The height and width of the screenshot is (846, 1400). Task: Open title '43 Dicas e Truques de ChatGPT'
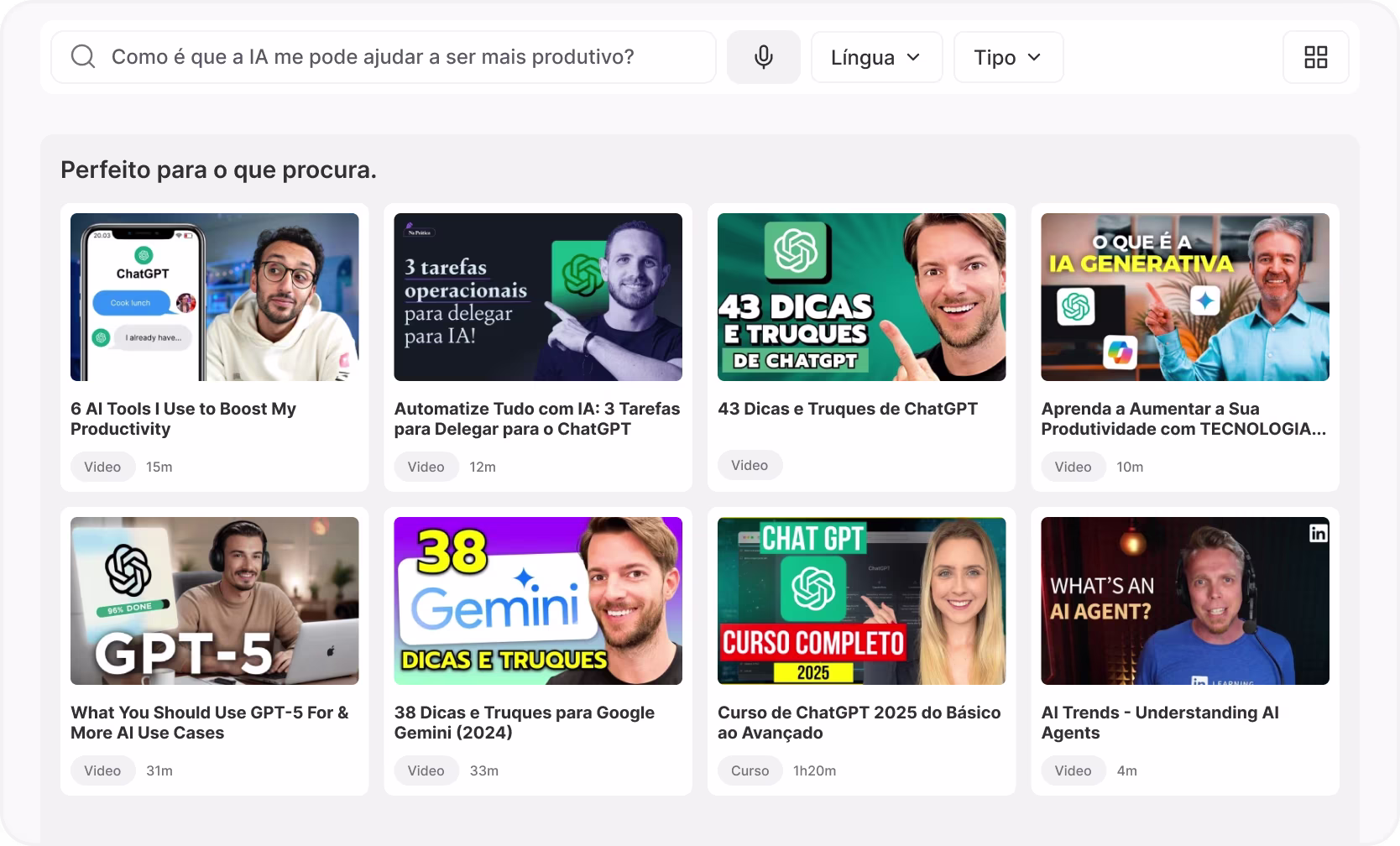848,409
